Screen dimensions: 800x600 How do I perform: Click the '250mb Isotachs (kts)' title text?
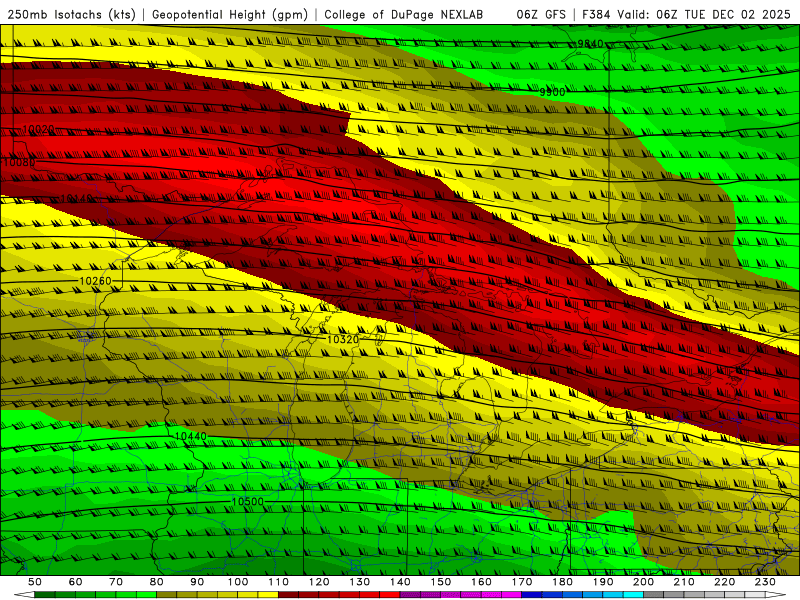[x=71, y=14]
